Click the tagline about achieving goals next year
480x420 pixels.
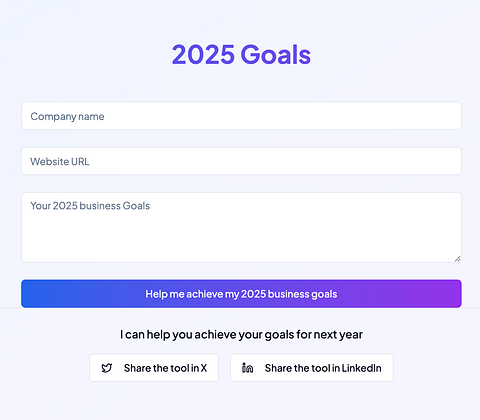[x=241, y=334]
